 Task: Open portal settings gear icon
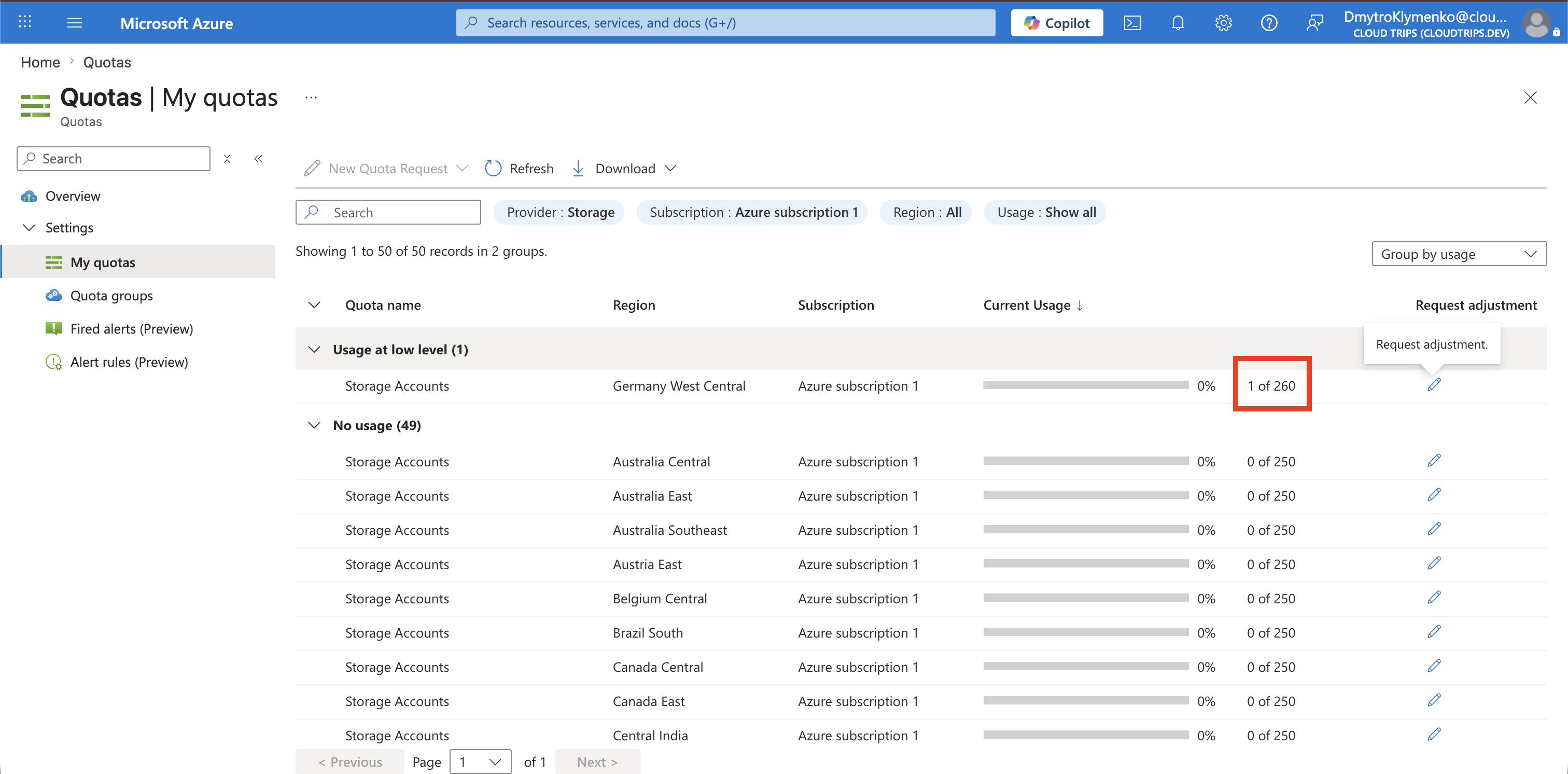click(x=1223, y=23)
